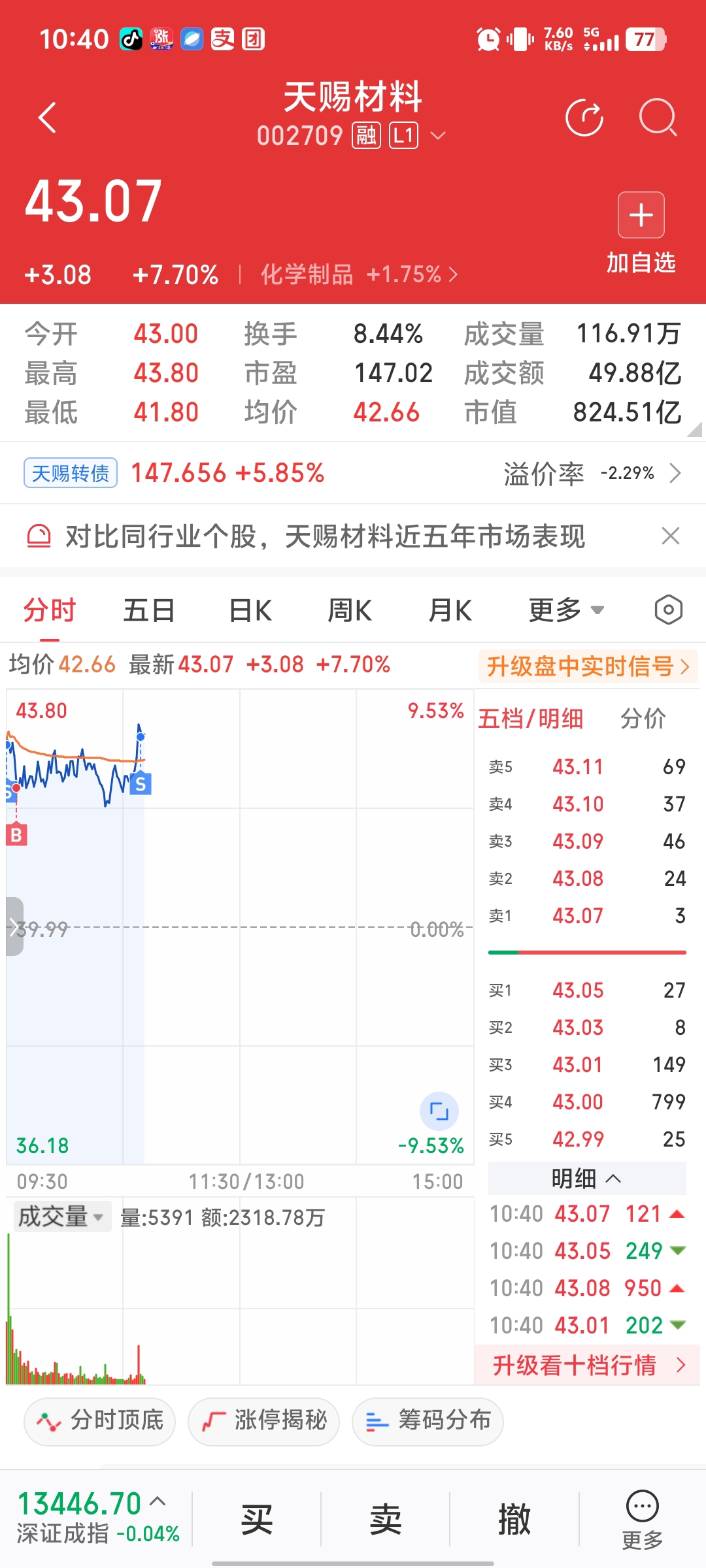Tap trade detail row with volume 121
This screenshot has height=1568, width=706.
click(x=587, y=1213)
